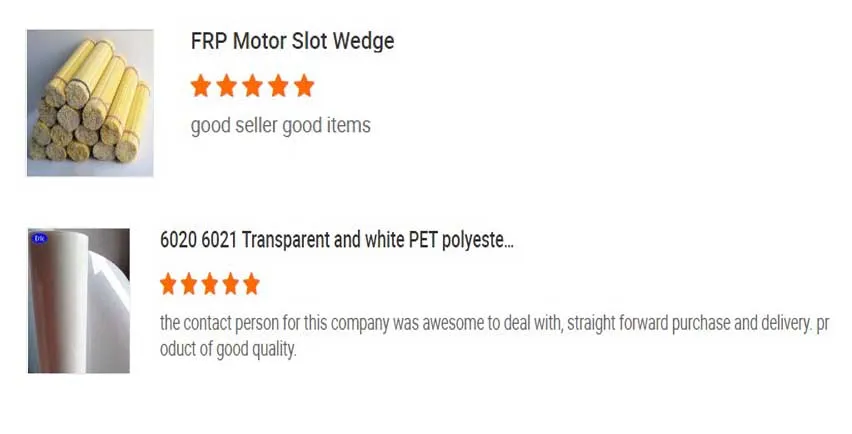
Task: Click blue oval badge on PET film thumbnail
Action: 39,238
